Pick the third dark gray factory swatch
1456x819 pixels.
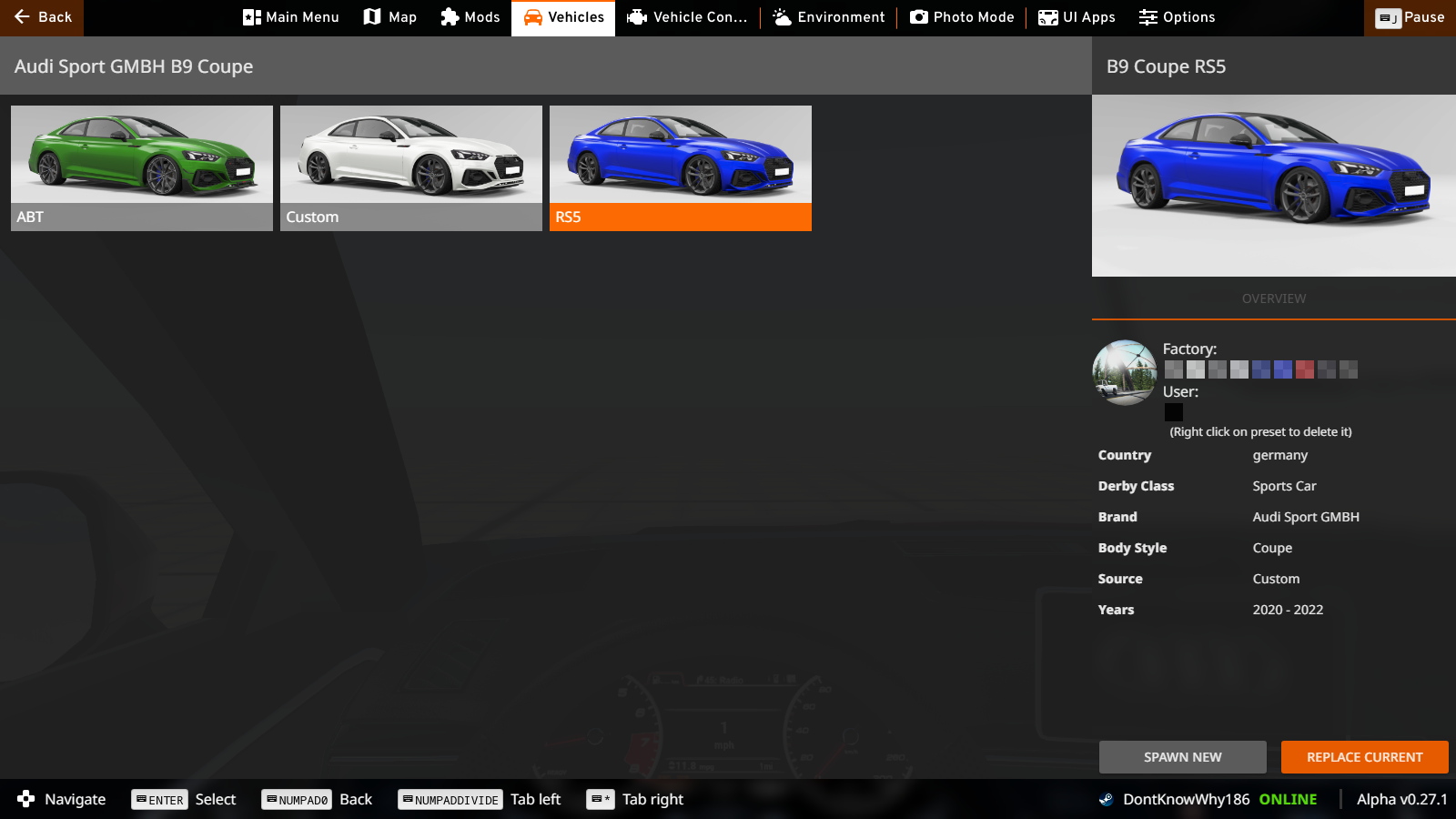coord(1218,369)
